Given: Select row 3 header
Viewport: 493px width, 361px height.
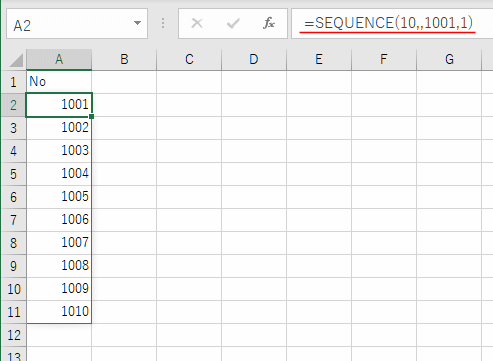Looking at the screenshot, I should [13, 128].
